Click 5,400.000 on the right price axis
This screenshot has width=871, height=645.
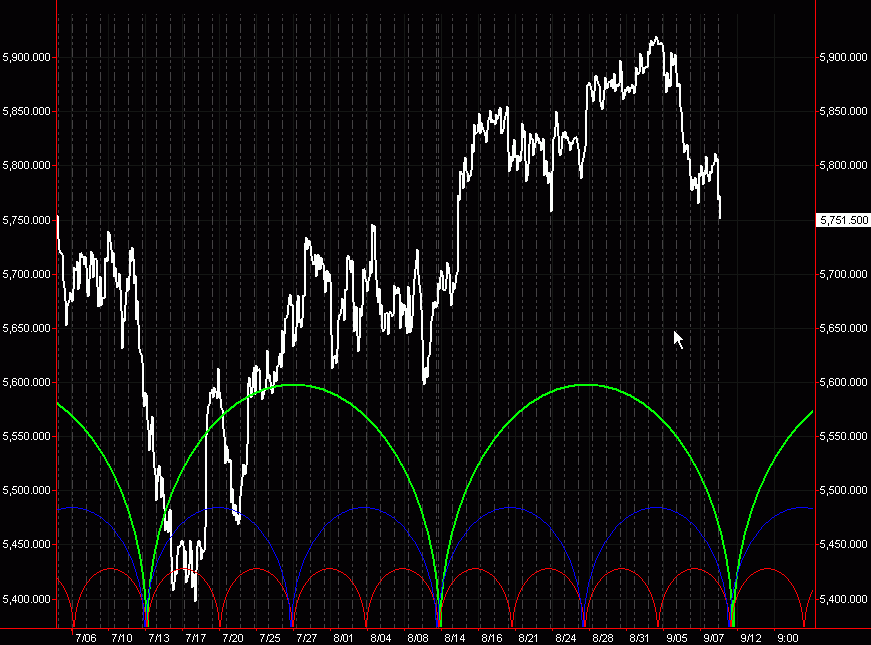(x=843, y=599)
